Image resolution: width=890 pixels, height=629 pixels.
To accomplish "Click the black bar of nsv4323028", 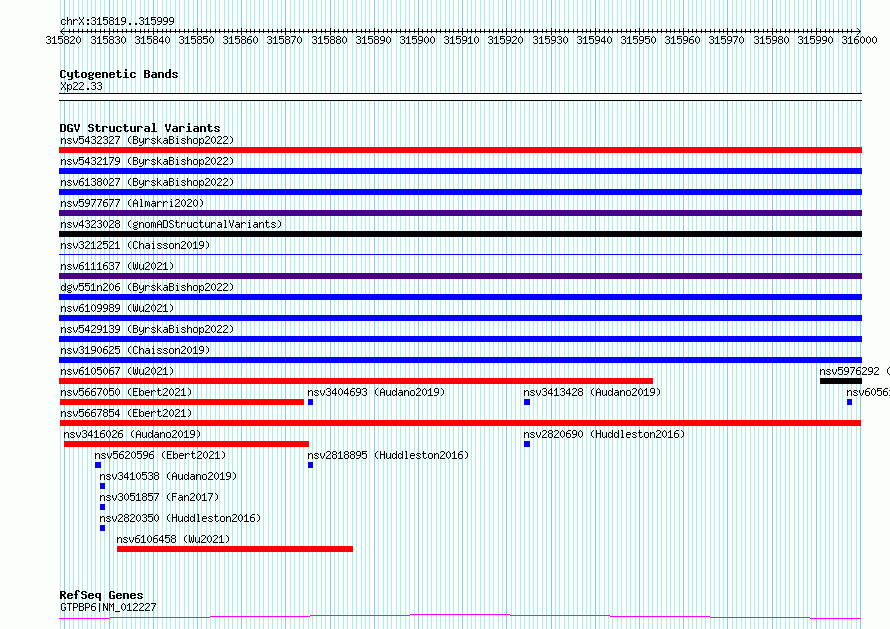I will click(x=460, y=234).
